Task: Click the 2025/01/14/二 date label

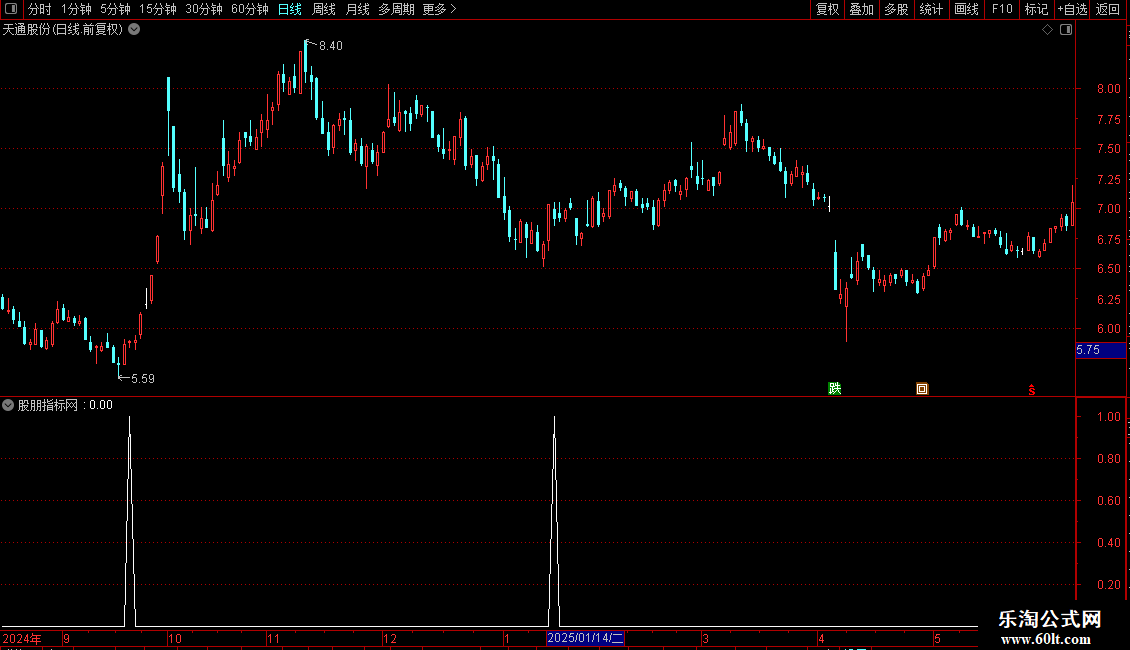Action: point(585,638)
